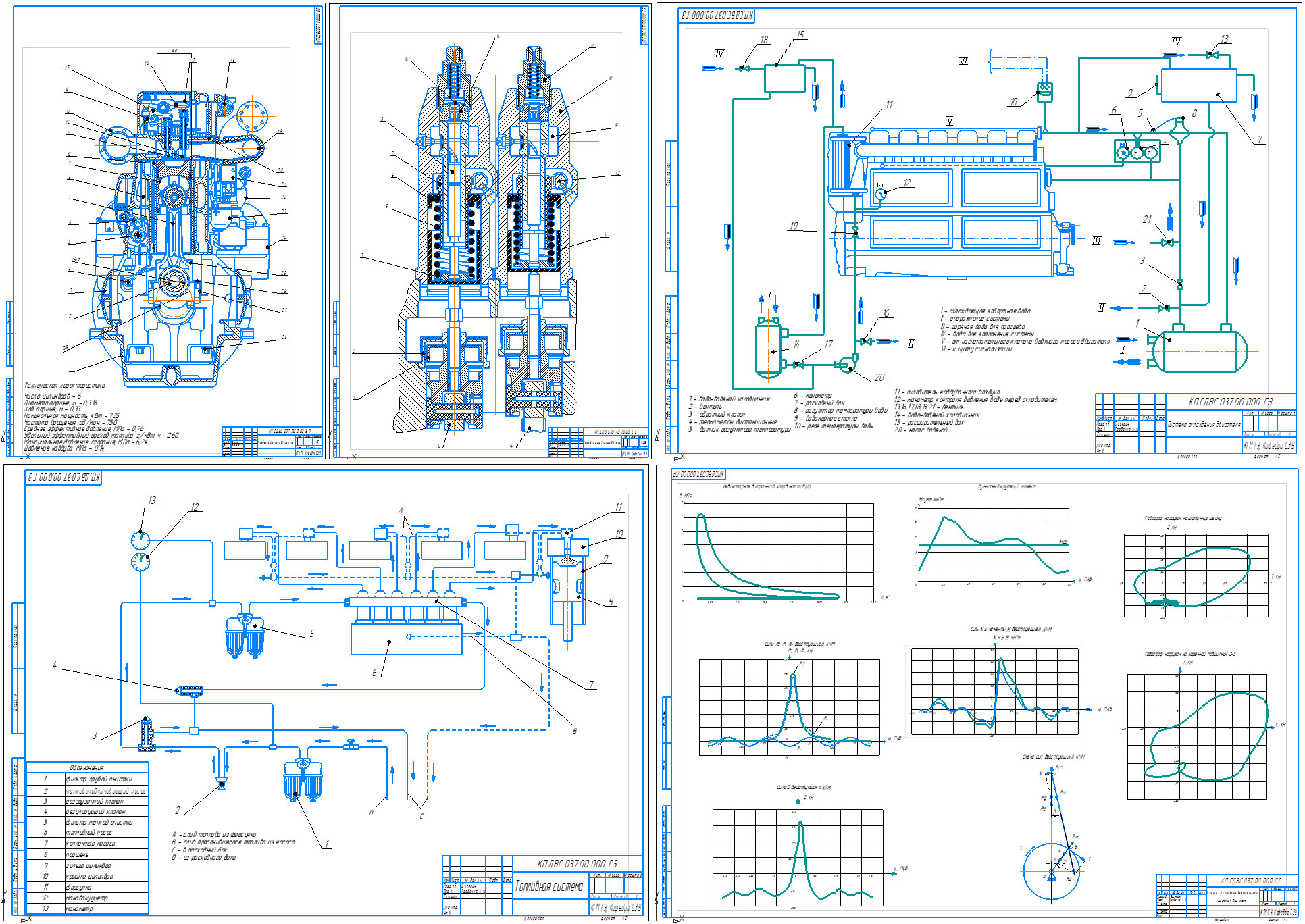1305x924 pixels.
Task: Click the 'Система охлаждения двигателя' title block label
Action: coord(1204,424)
